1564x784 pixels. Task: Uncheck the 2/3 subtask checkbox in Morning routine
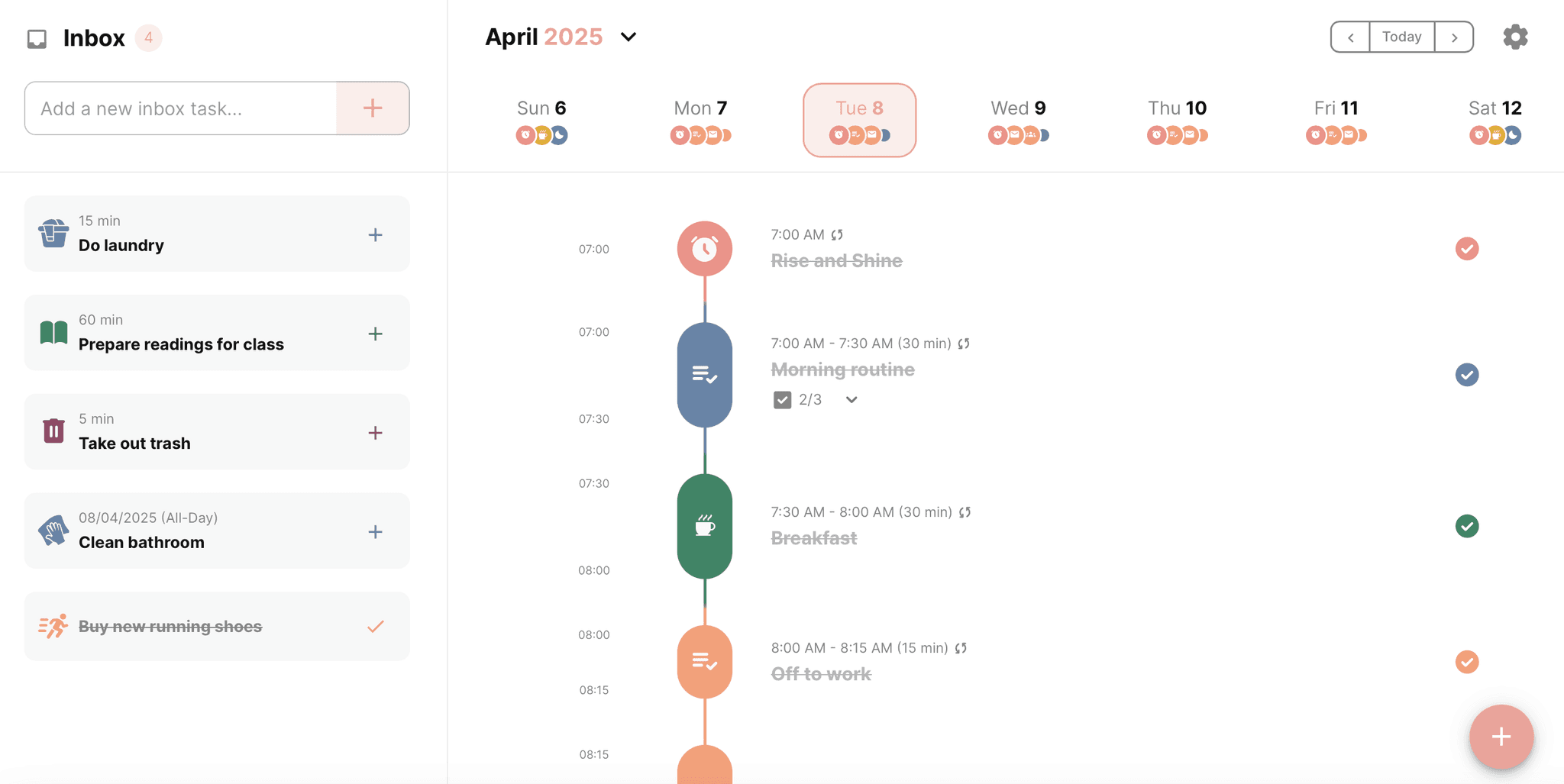(x=782, y=399)
